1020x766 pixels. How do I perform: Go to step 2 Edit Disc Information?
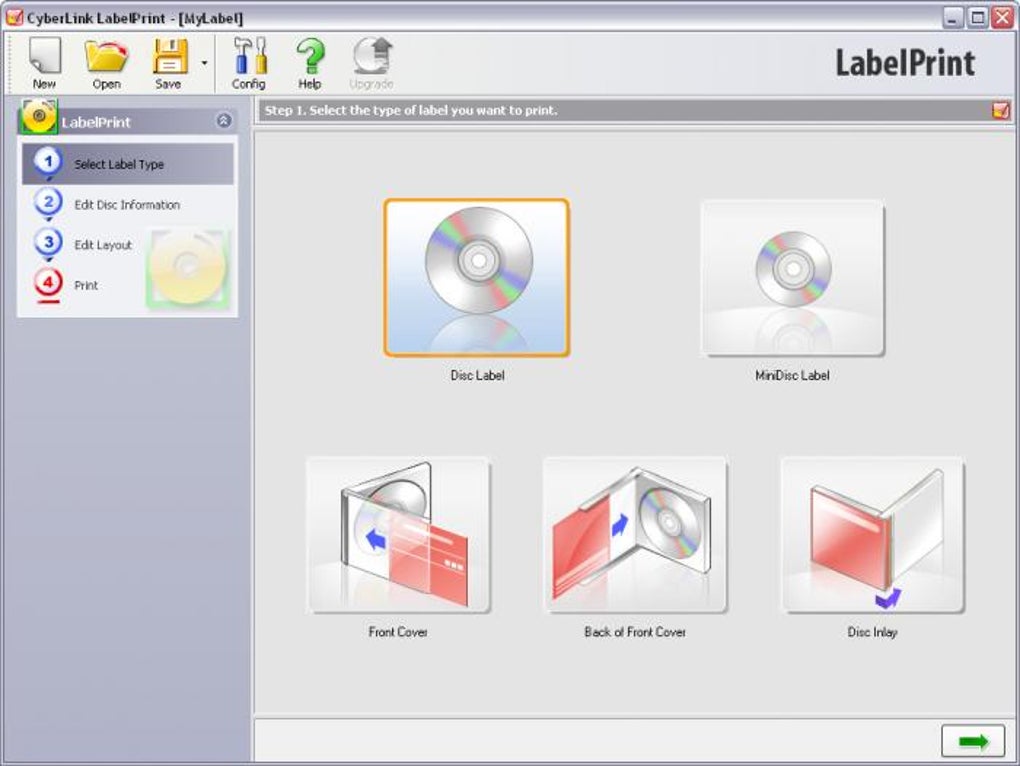coord(128,204)
